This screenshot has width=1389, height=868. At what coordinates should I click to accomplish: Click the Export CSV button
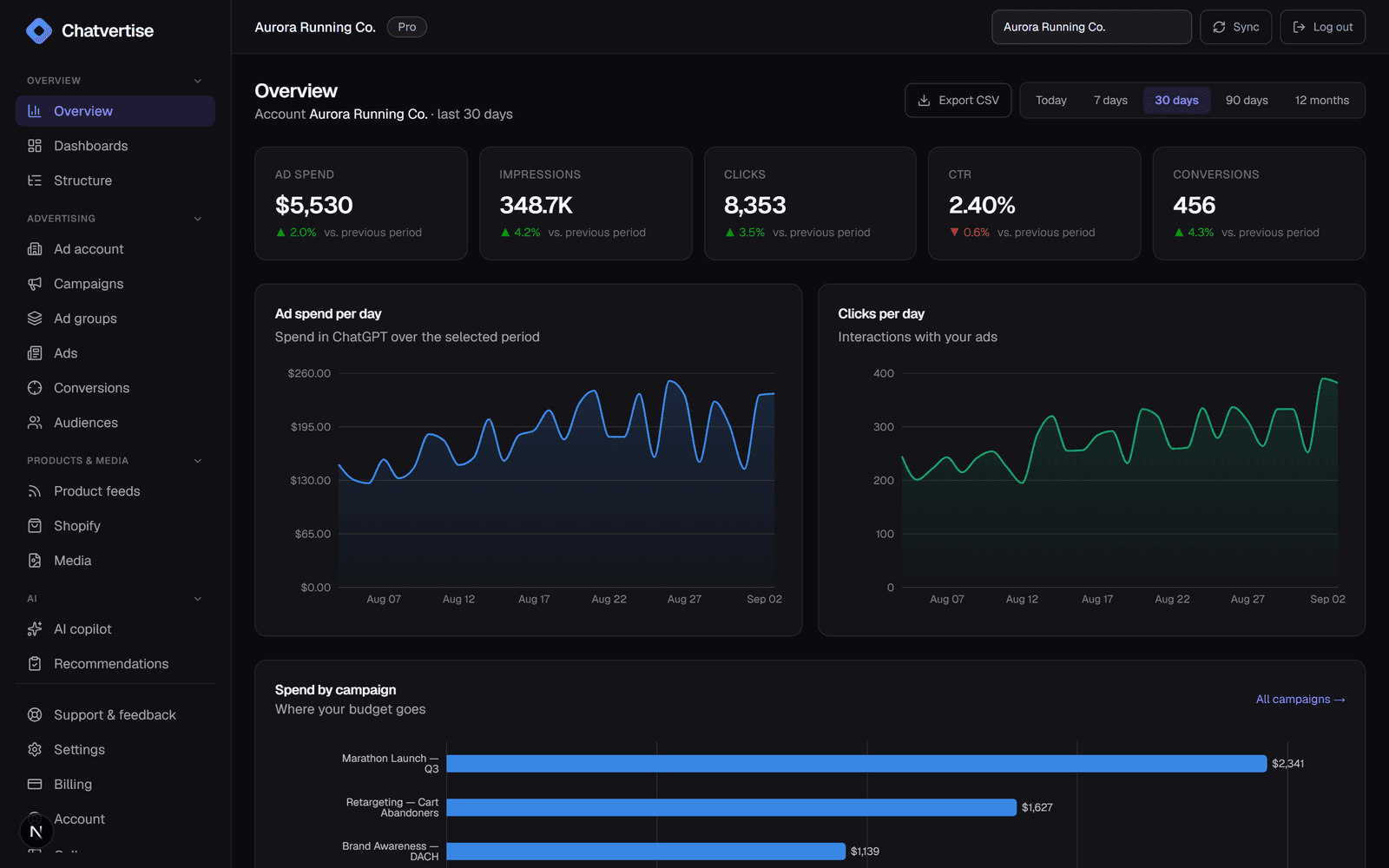point(958,101)
